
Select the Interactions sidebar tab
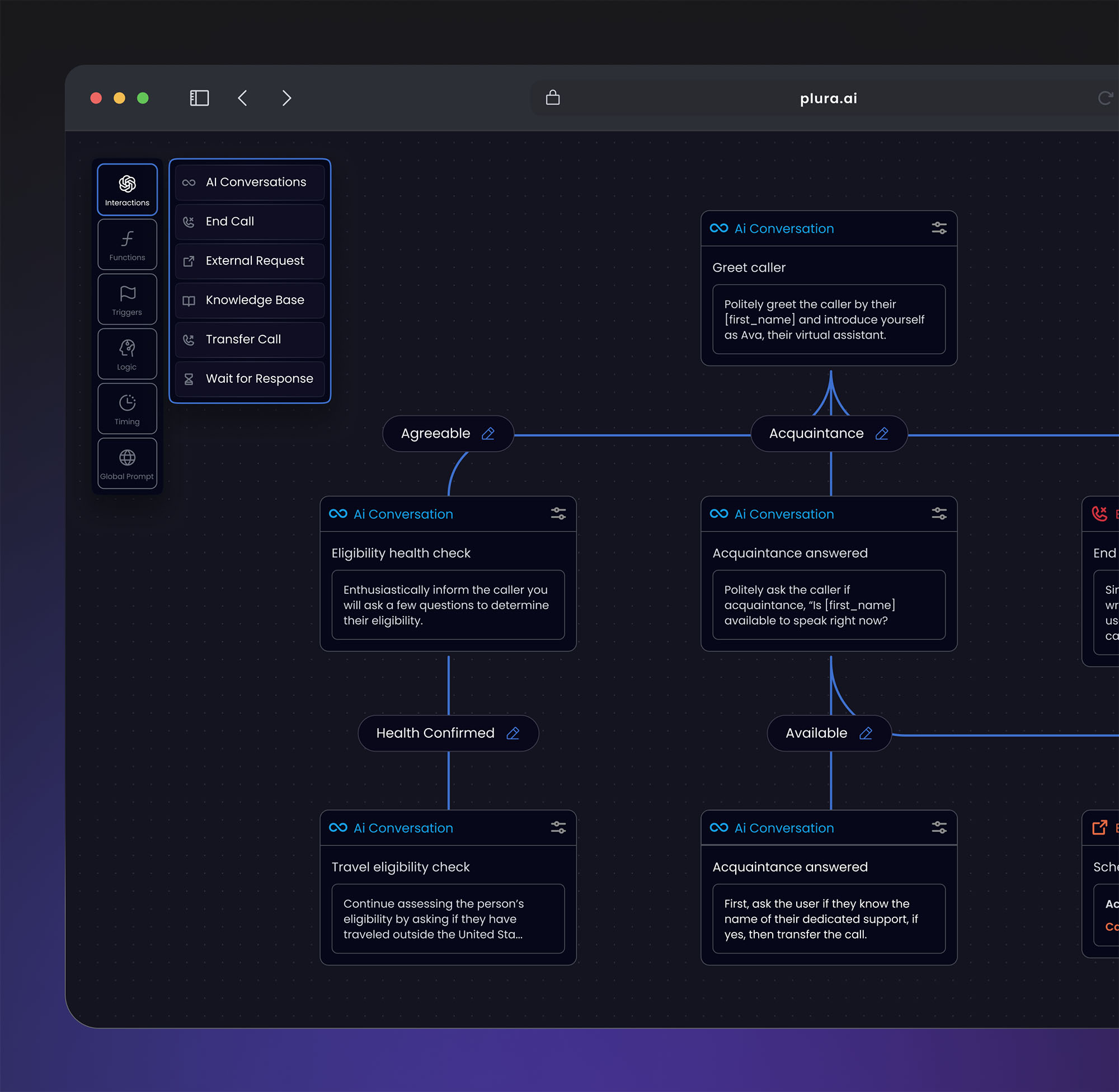point(127,189)
